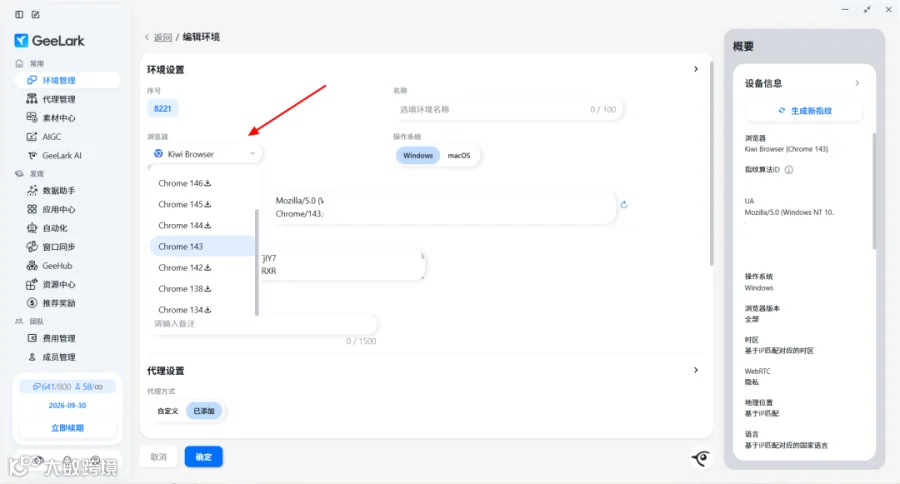Image resolution: width=900 pixels, height=484 pixels.
Task: Click 立即续期 renew link
Action: point(67,428)
